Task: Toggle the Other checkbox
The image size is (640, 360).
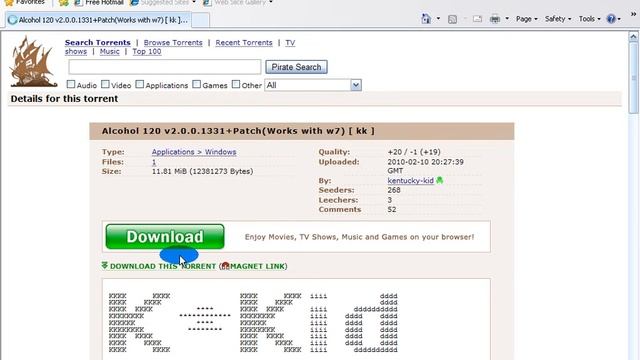Action: pos(236,84)
